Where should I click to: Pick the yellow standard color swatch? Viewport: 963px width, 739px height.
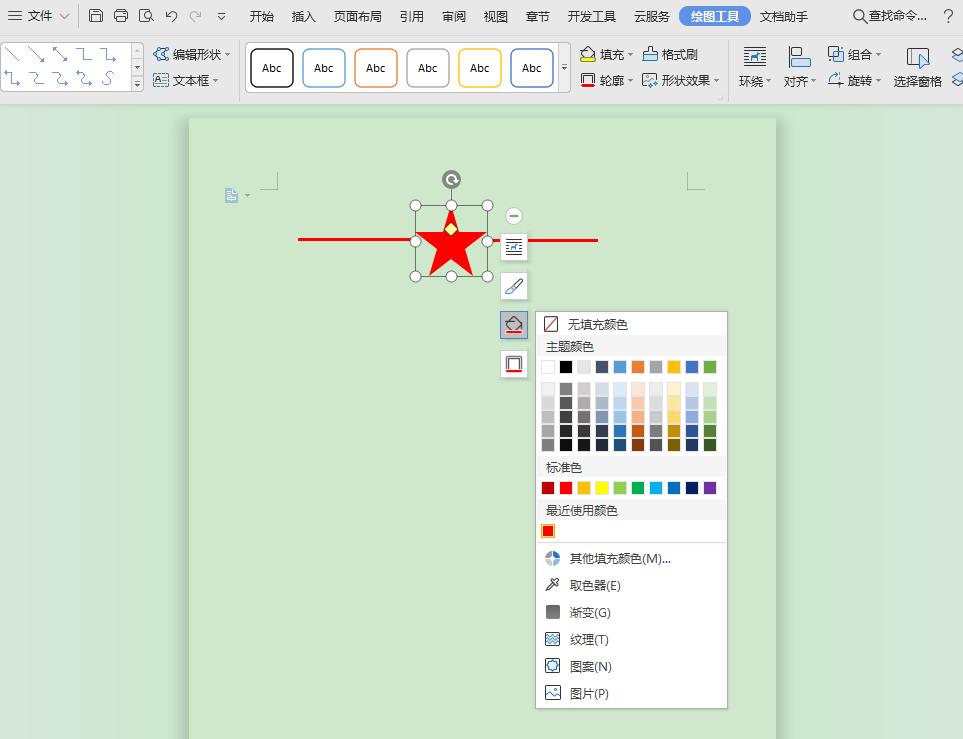click(x=602, y=488)
